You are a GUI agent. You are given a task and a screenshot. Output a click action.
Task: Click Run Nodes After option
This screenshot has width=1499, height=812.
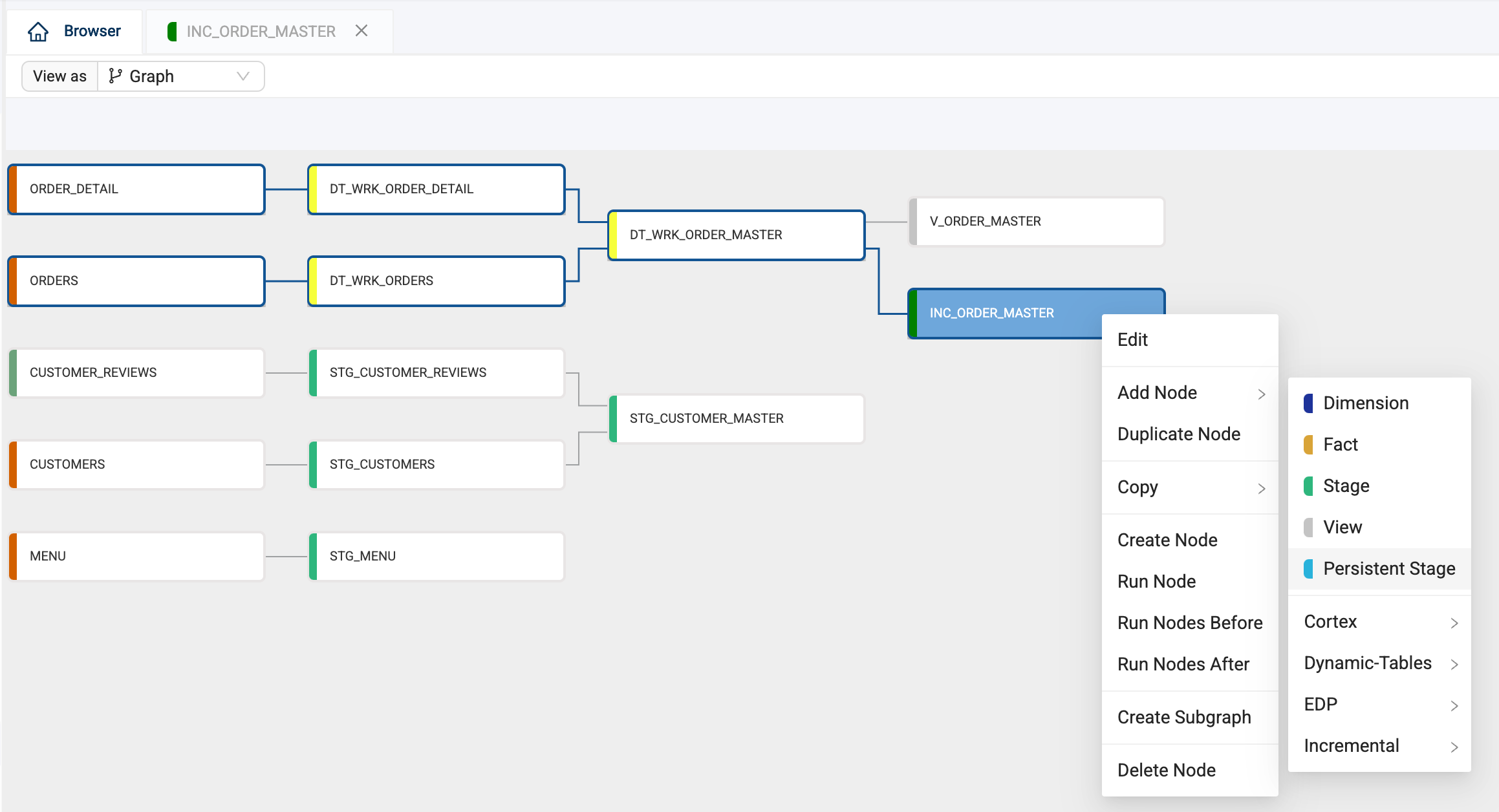[x=1183, y=664]
